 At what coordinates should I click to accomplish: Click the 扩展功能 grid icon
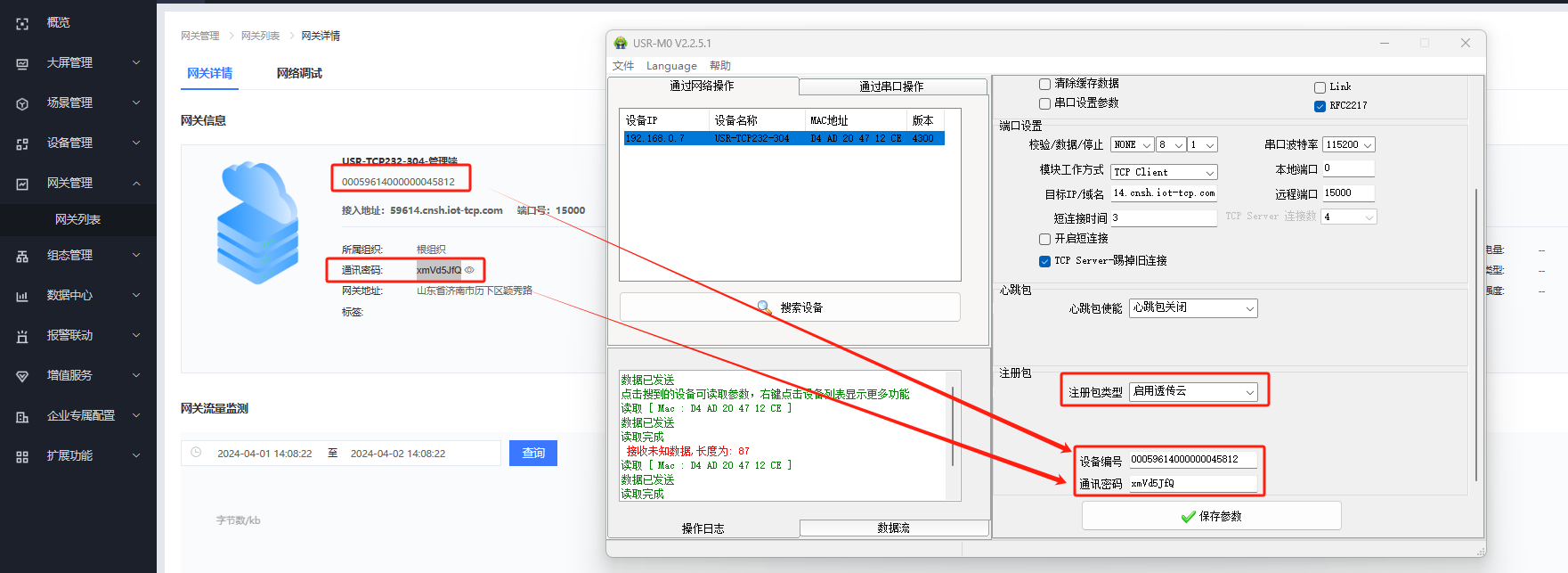[x=22, y=456]
